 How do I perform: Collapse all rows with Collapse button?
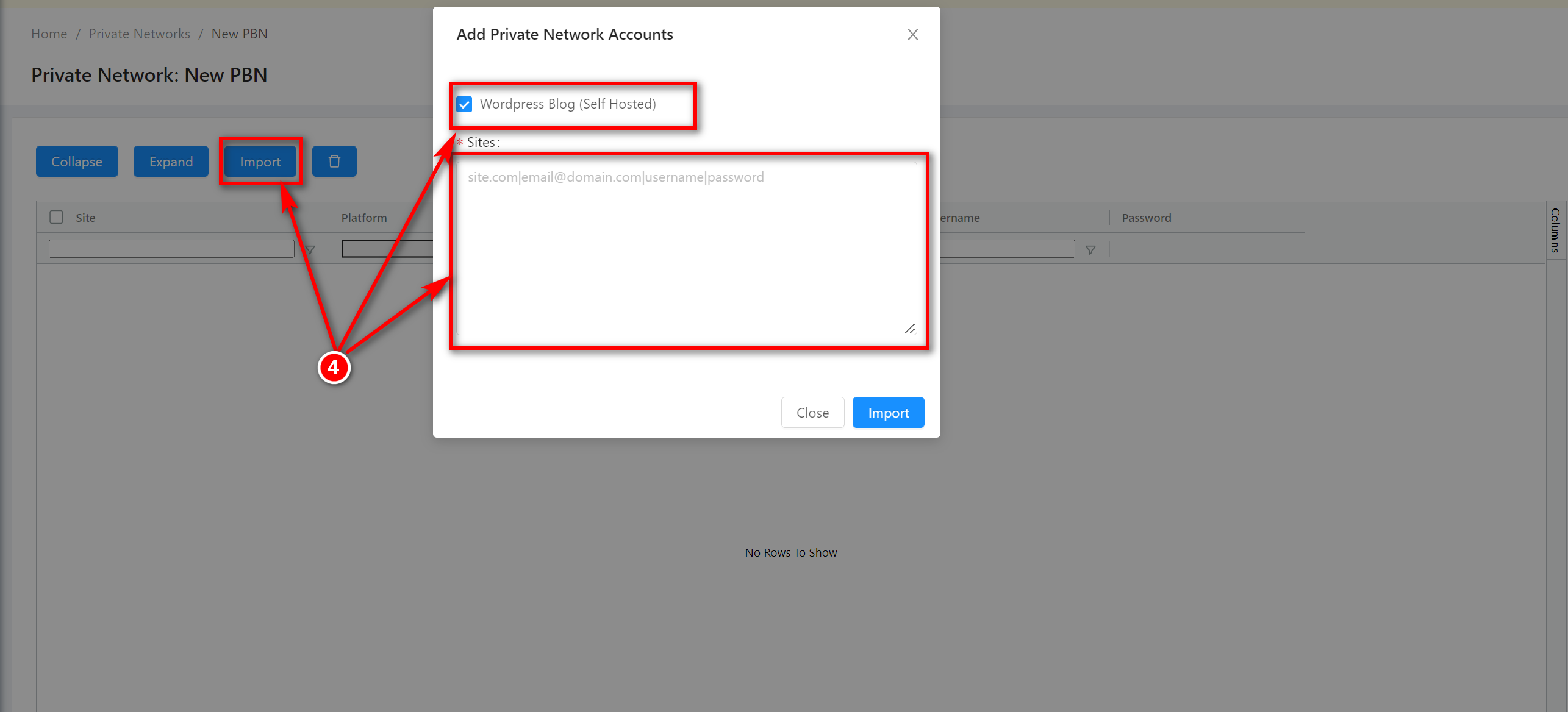(77, 162)
